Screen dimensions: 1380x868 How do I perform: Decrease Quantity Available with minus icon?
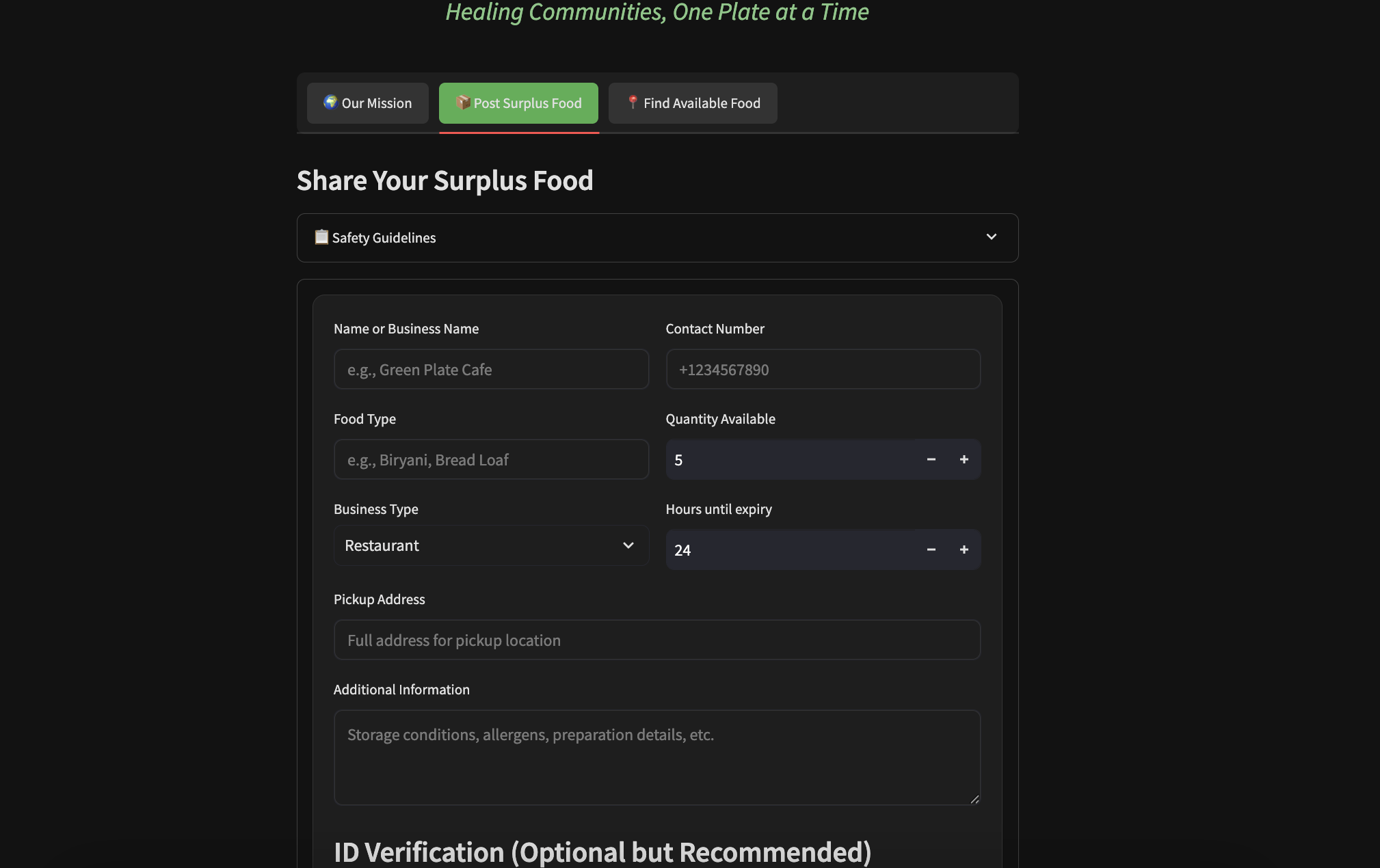pyautogui.click(x=931, y=459)
